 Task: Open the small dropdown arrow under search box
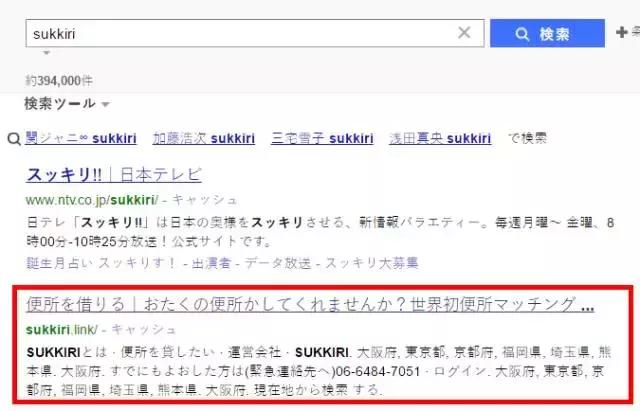pyautogui.click(x=47, y=53)
